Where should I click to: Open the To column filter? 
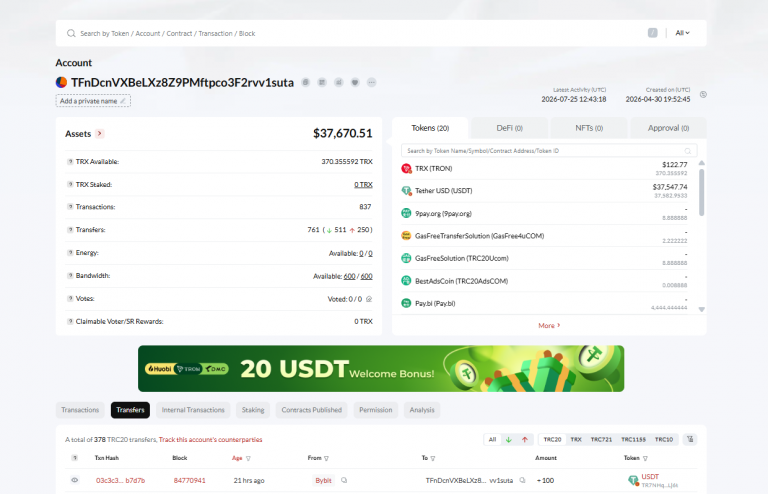pos(432,458)
